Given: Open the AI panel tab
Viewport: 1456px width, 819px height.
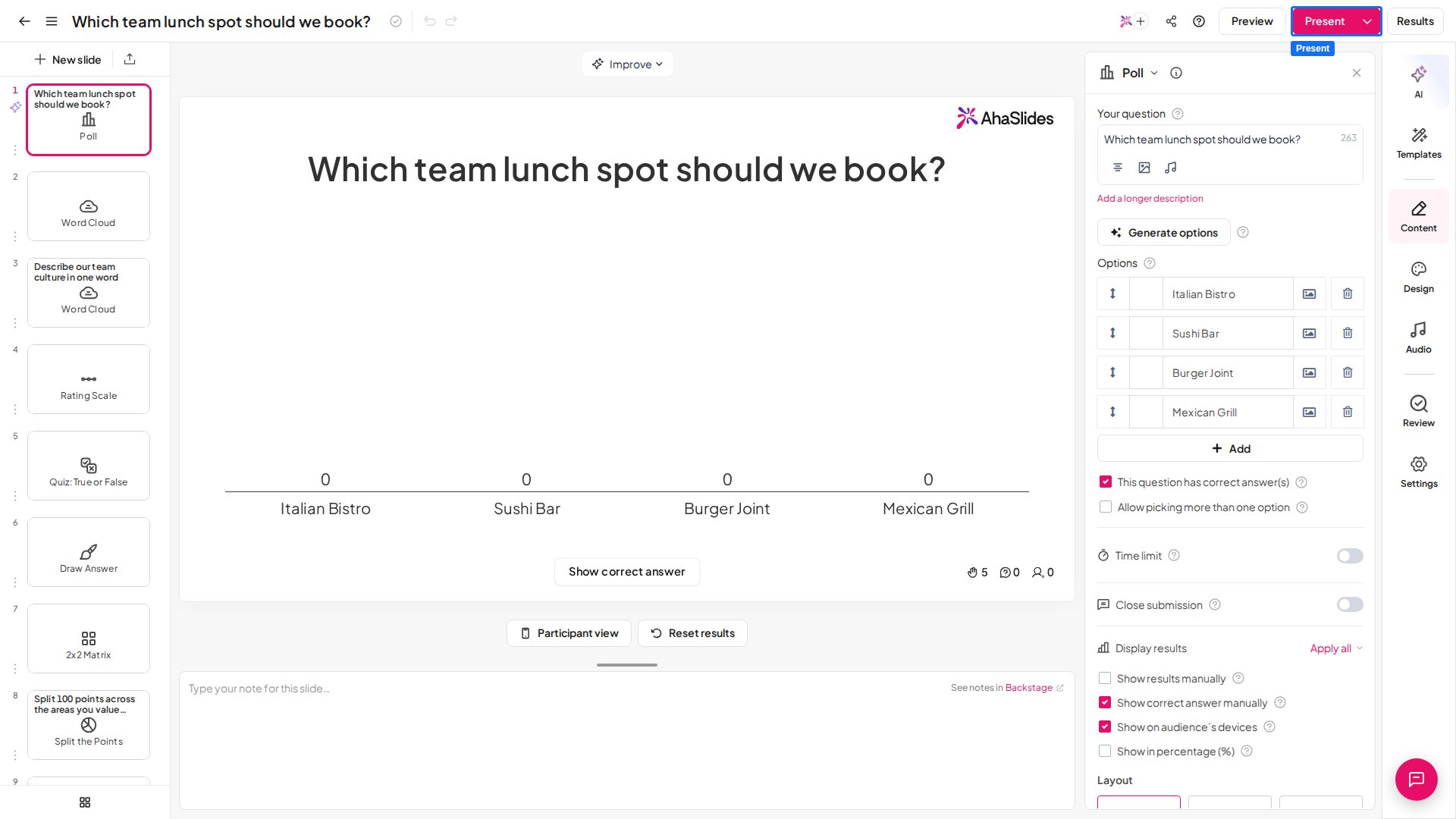Looking at the screenshot, I should coord(1418,82).
